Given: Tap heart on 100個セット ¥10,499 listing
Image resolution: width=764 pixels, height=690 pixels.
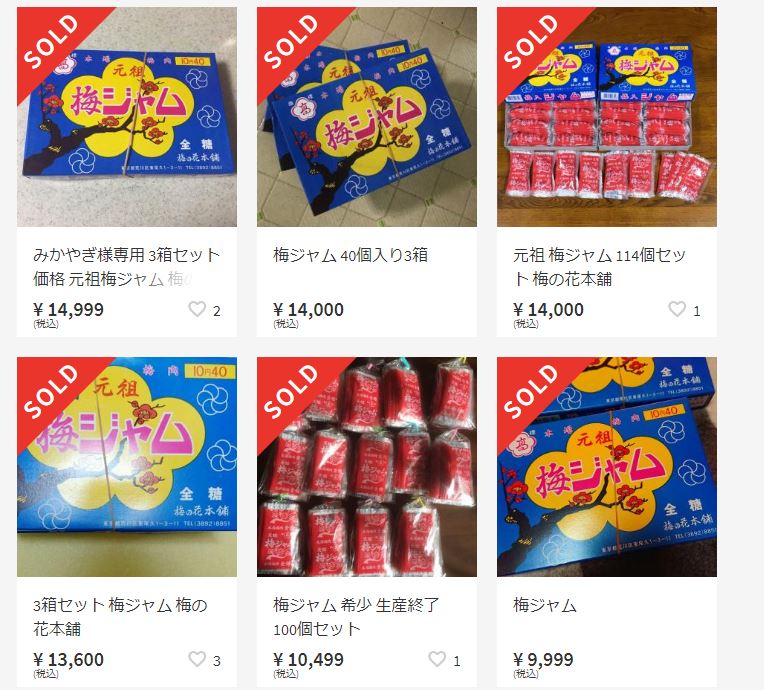Looking at the screenshot, I should [437, 659].
